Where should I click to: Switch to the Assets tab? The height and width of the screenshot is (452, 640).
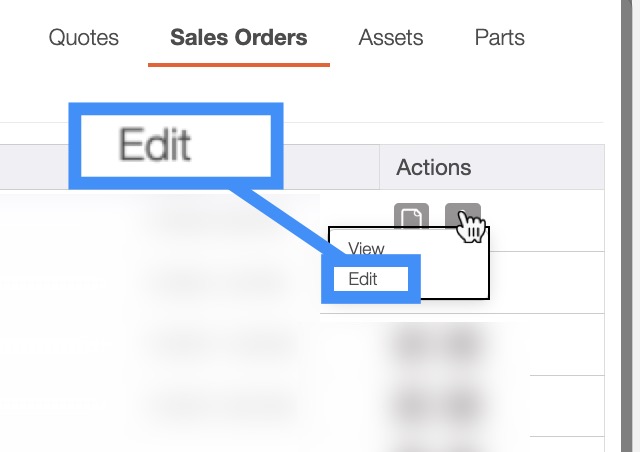[391, 38]
